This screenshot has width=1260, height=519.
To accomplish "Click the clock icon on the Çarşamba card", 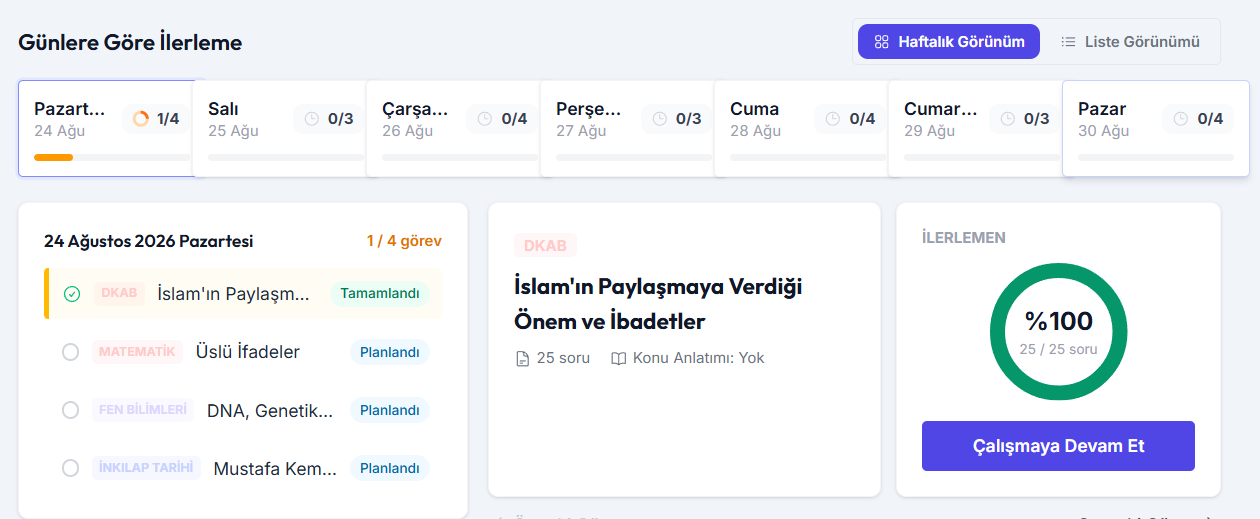I will pos(485,119).
